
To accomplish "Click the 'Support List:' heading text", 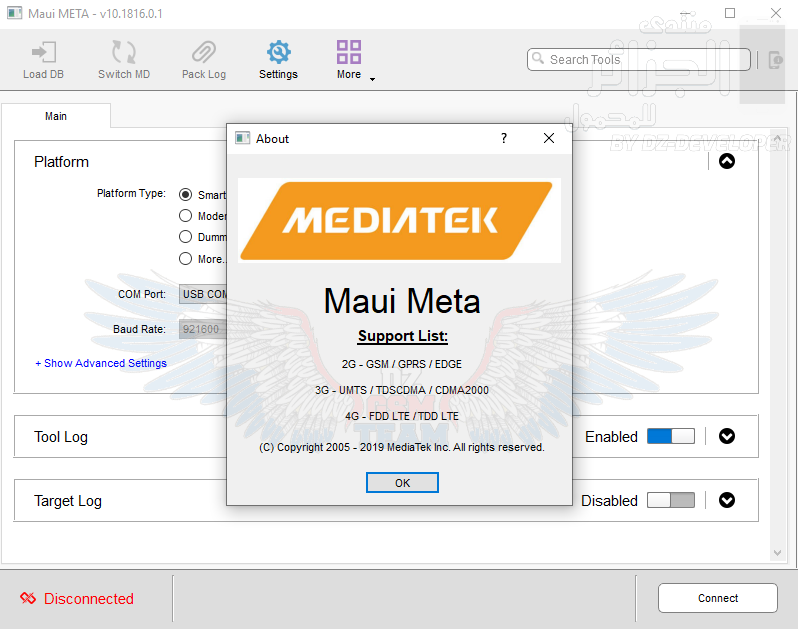I will [403, 336].
